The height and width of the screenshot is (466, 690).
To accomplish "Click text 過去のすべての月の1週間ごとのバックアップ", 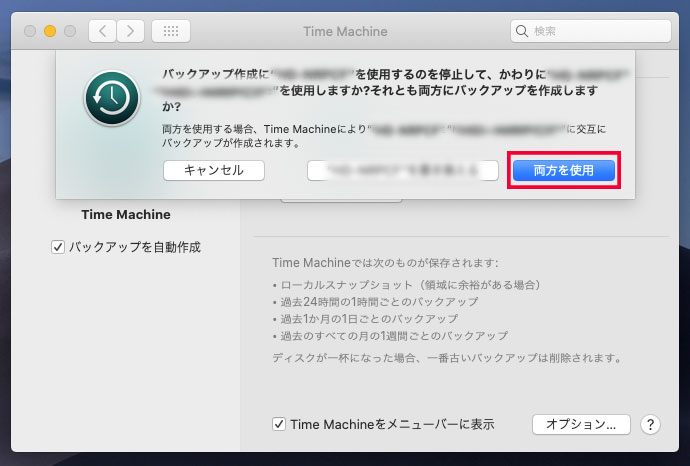I will [394, 336].
